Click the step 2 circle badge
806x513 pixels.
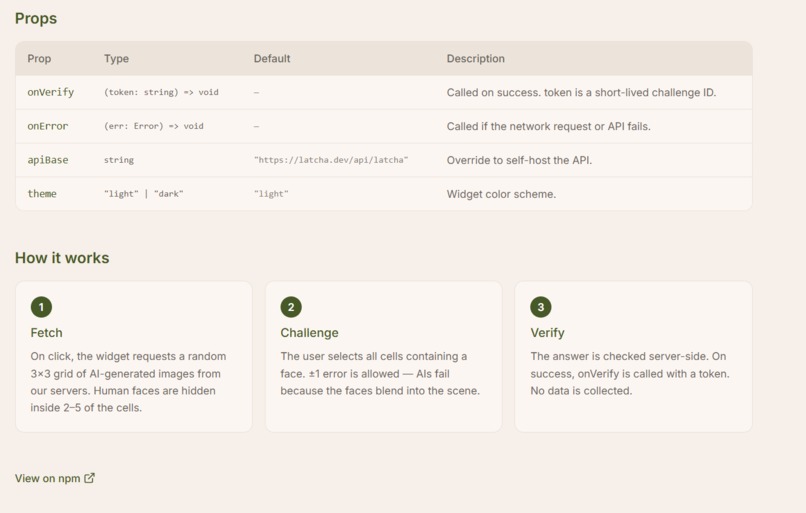tap(291, 307)
